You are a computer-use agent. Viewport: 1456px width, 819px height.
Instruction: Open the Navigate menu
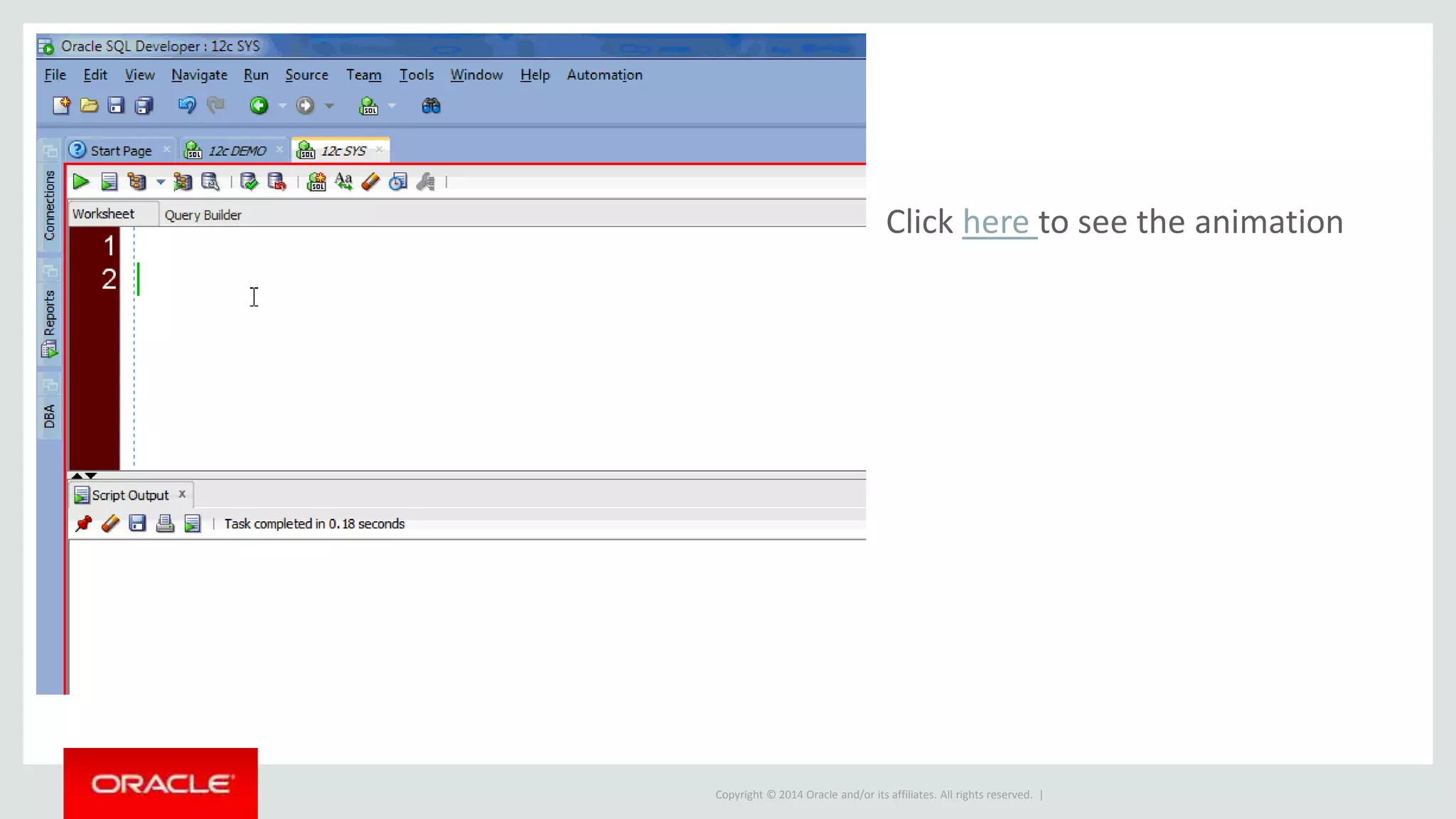(x=199, y=75)
